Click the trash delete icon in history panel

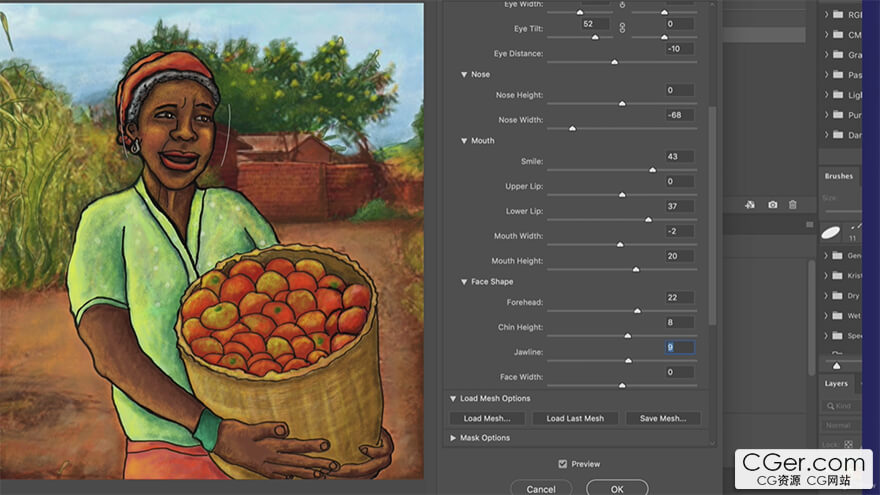(792, 205)
